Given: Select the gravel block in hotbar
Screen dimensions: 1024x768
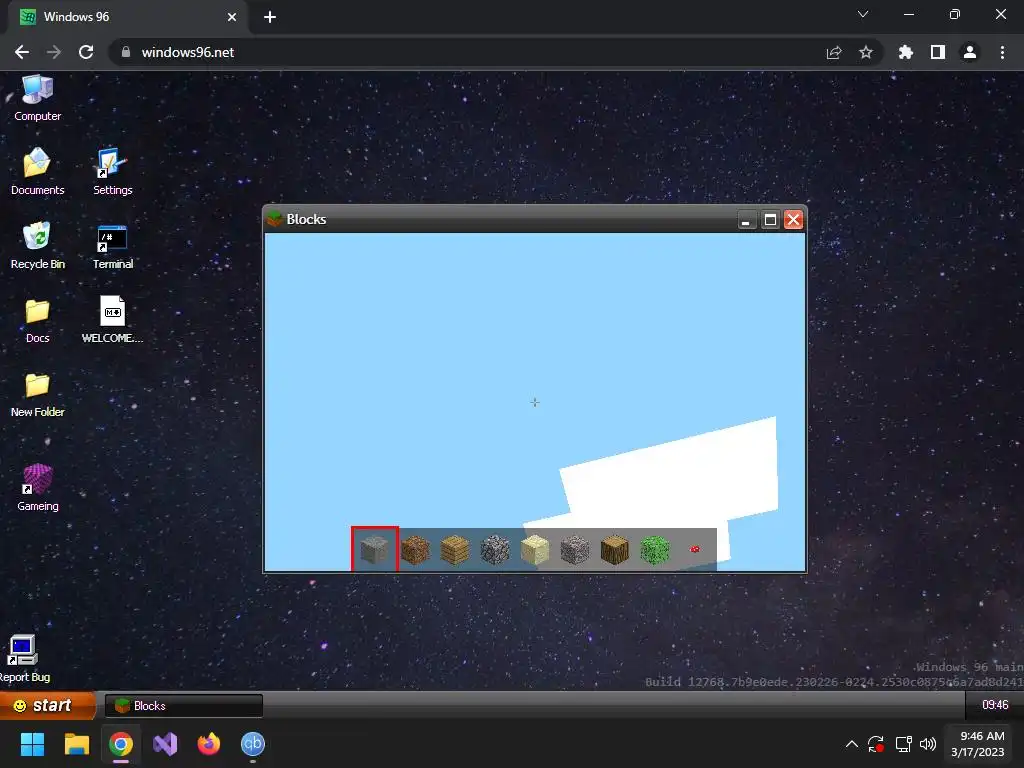Looking at the screenshot, I should pyautogui.click(x=575, y=550).
